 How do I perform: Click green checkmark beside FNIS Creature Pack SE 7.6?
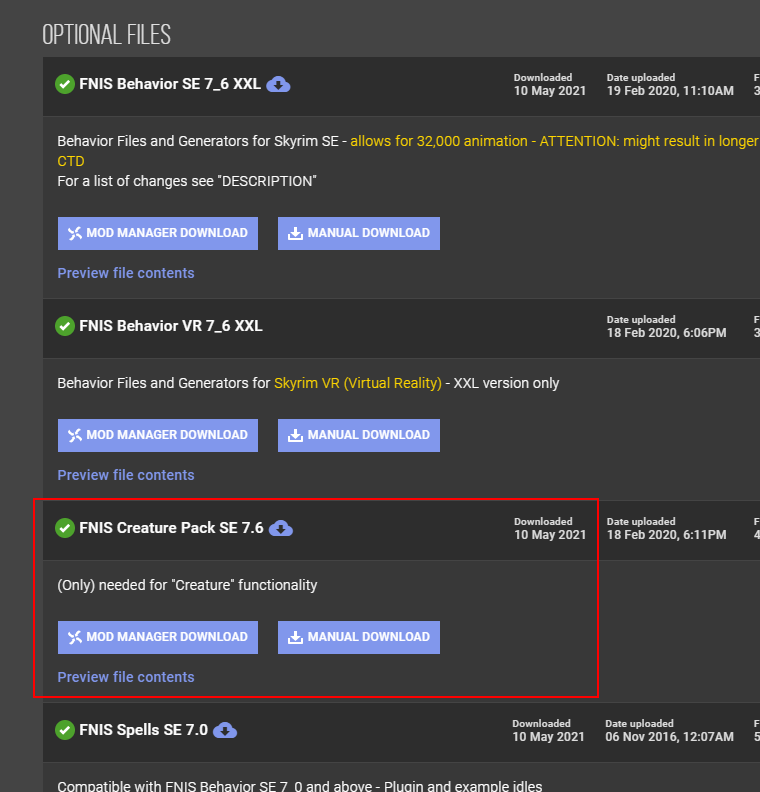click(65, 528)
